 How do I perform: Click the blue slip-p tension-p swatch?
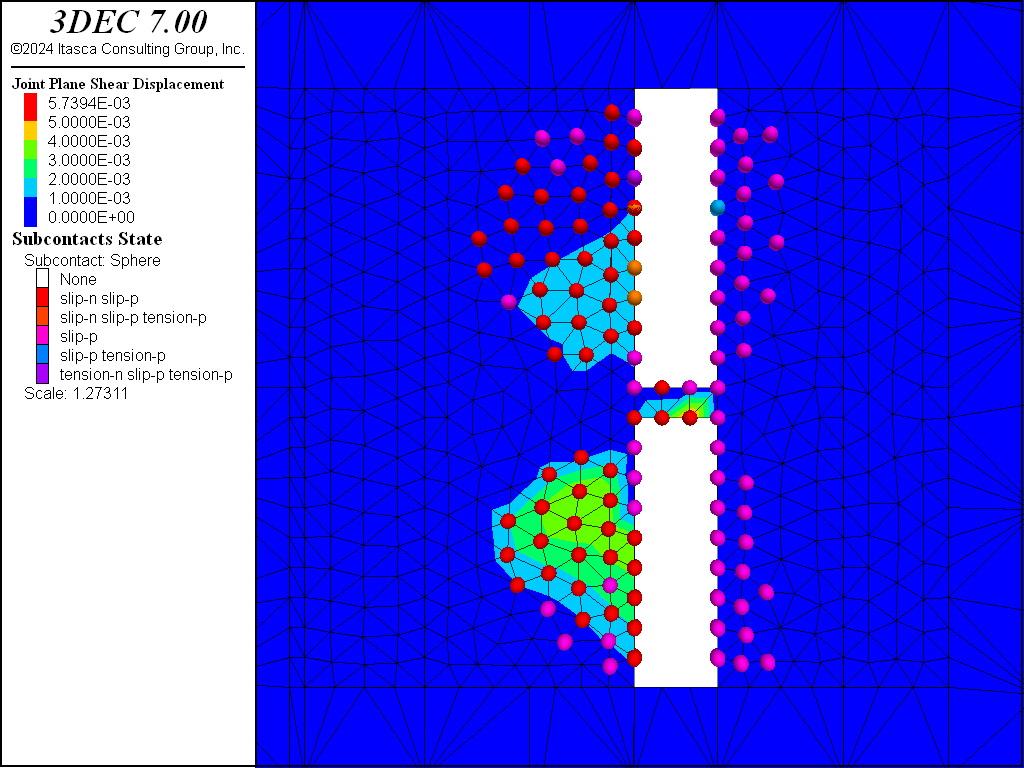point(42,355)
